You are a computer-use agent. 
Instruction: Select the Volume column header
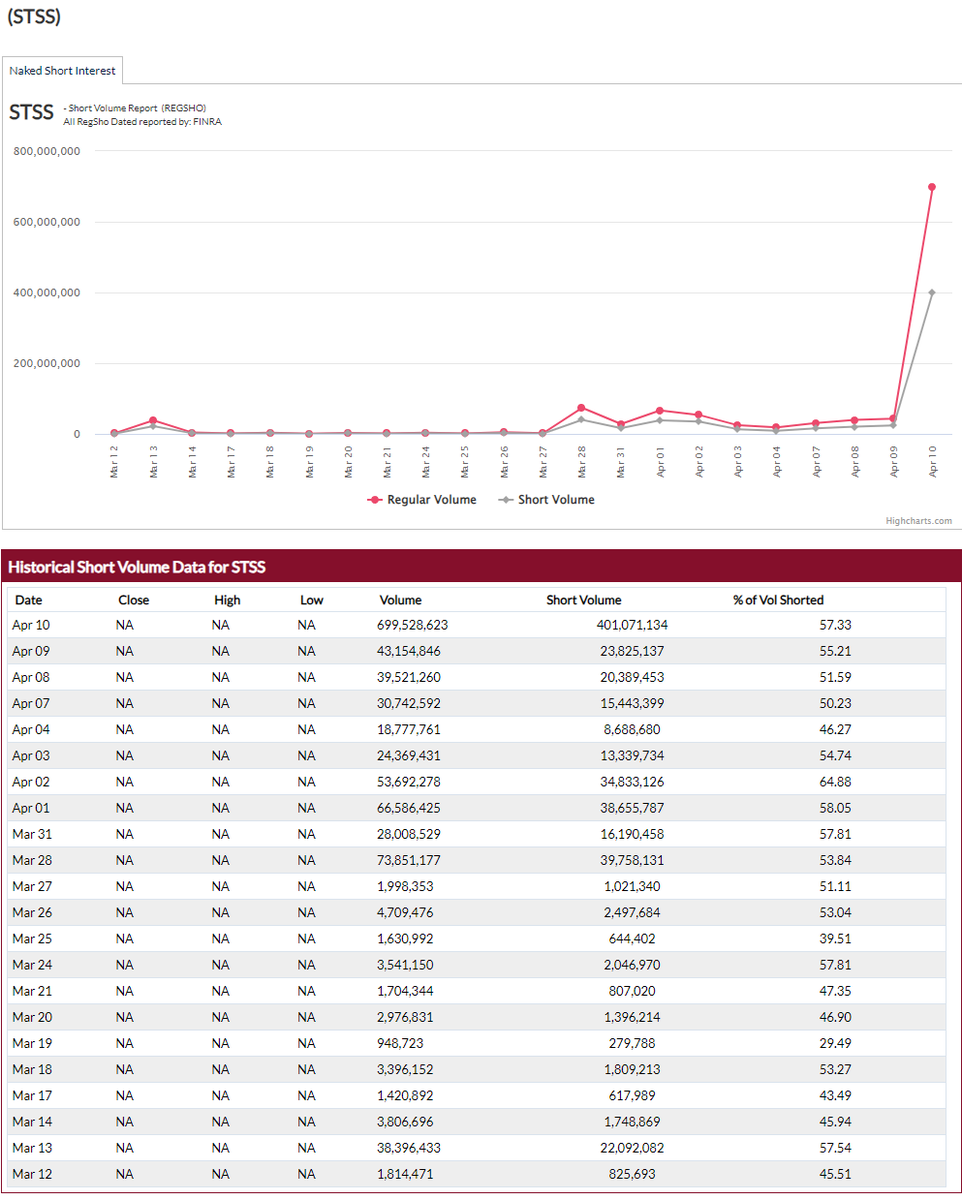click(x=400, y=600)
